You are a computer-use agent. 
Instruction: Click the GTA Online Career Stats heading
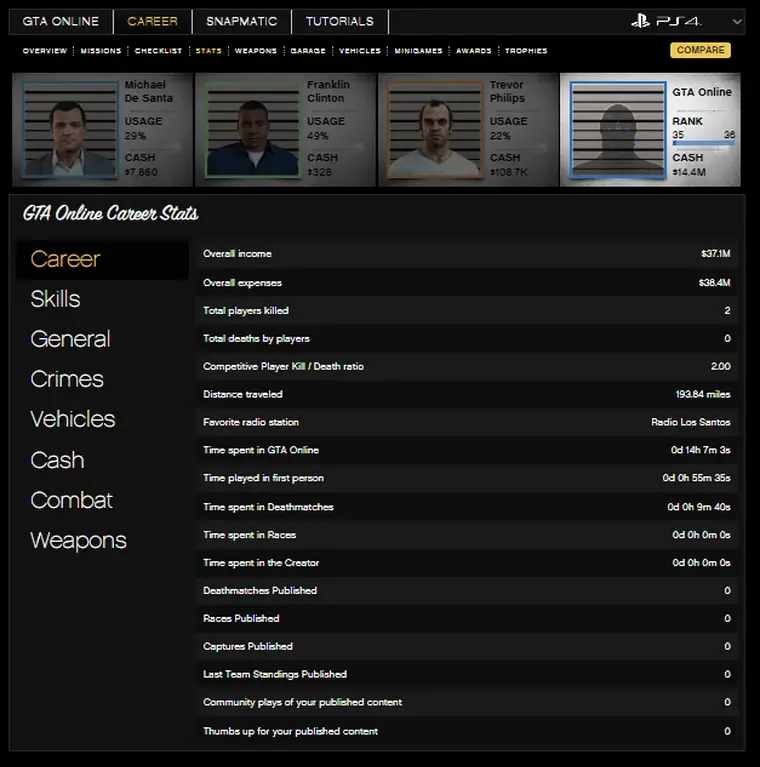(x=111, y=214)
